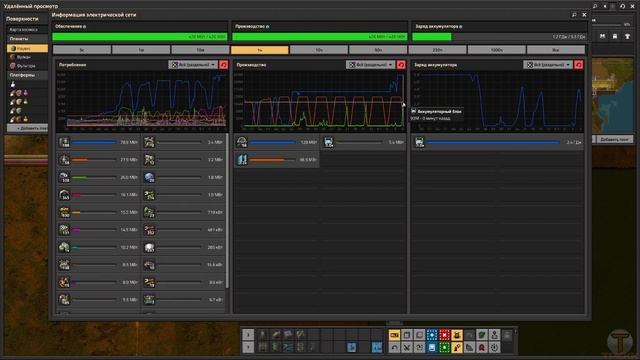
Task: Click the scrollbar of the consumption list
Action: [x=227, y=211]
